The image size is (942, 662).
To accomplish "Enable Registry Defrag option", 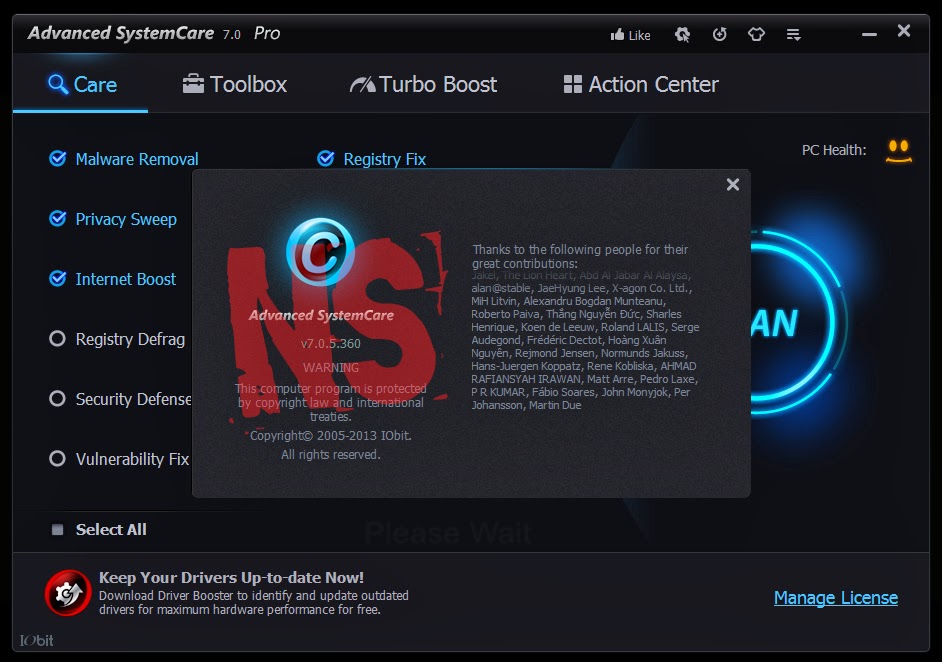I will click(57, 339).
